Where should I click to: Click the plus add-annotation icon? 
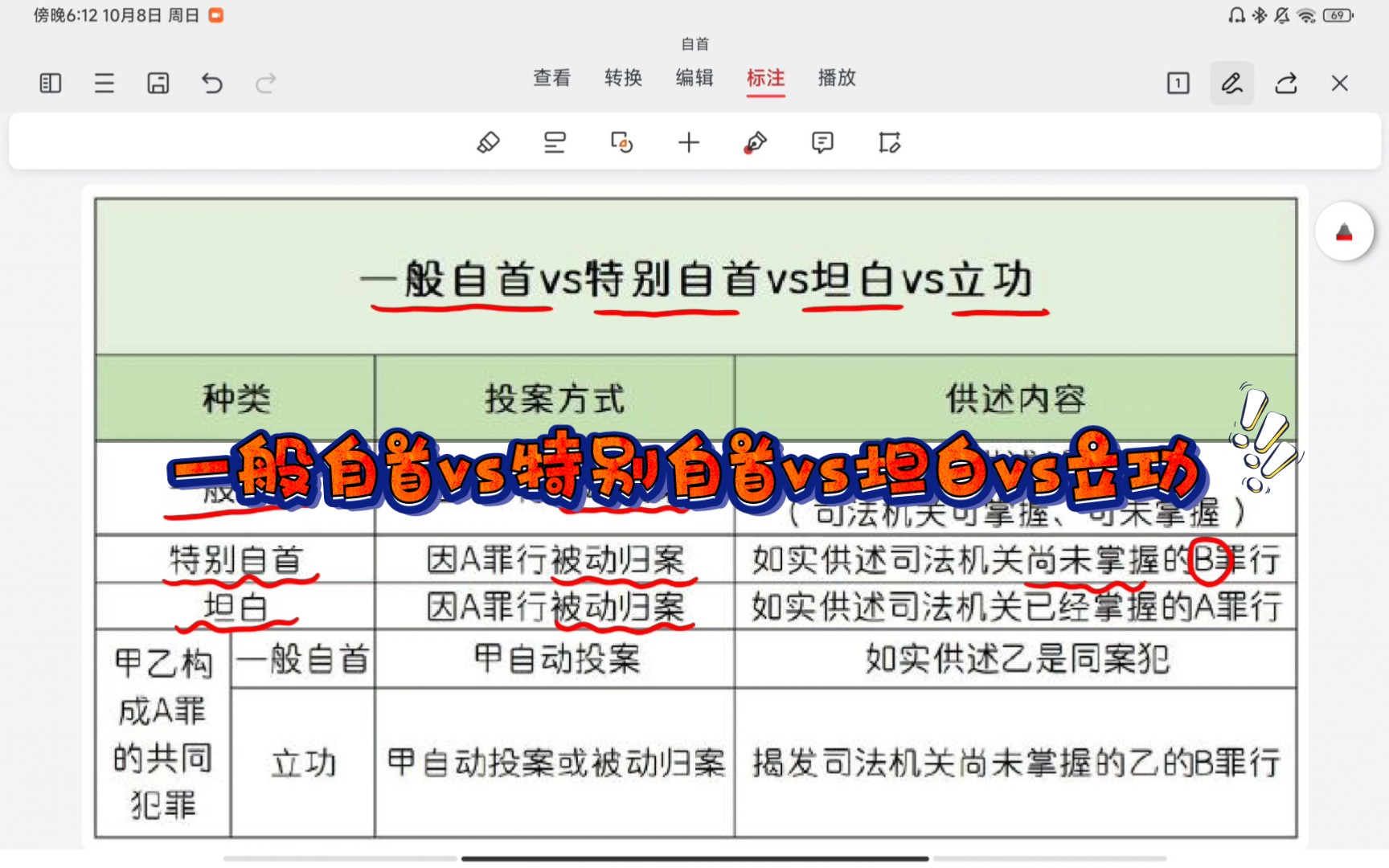(689, 143)
